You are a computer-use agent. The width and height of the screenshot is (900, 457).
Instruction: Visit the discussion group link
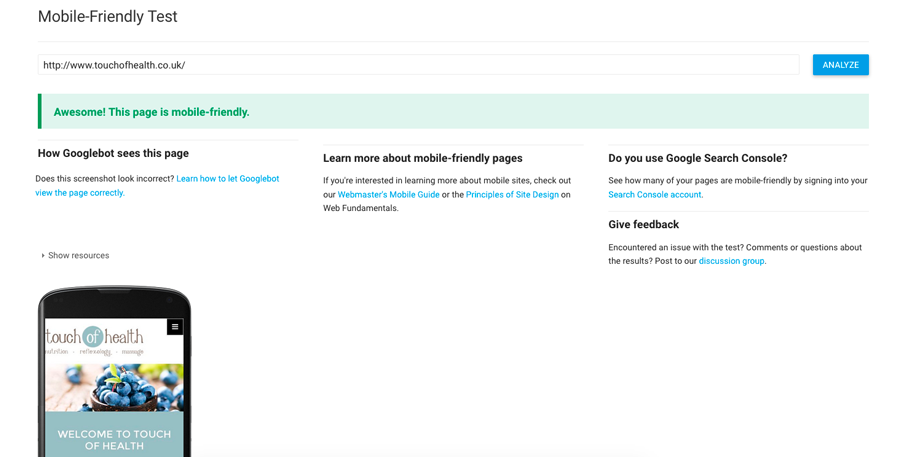[x=731, y=261]
